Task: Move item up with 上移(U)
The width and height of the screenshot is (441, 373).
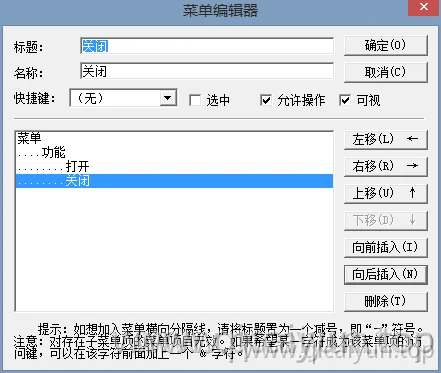Action: pos(385,193)
